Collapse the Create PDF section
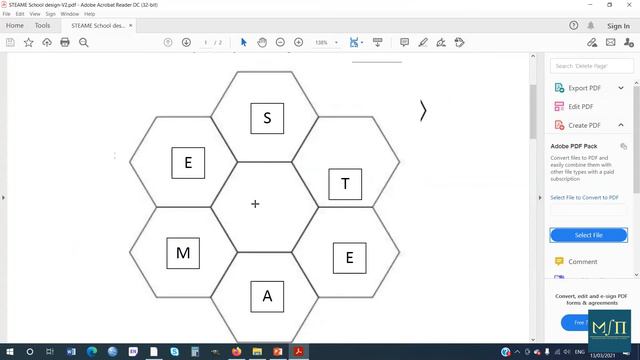 tap(621, 125)
